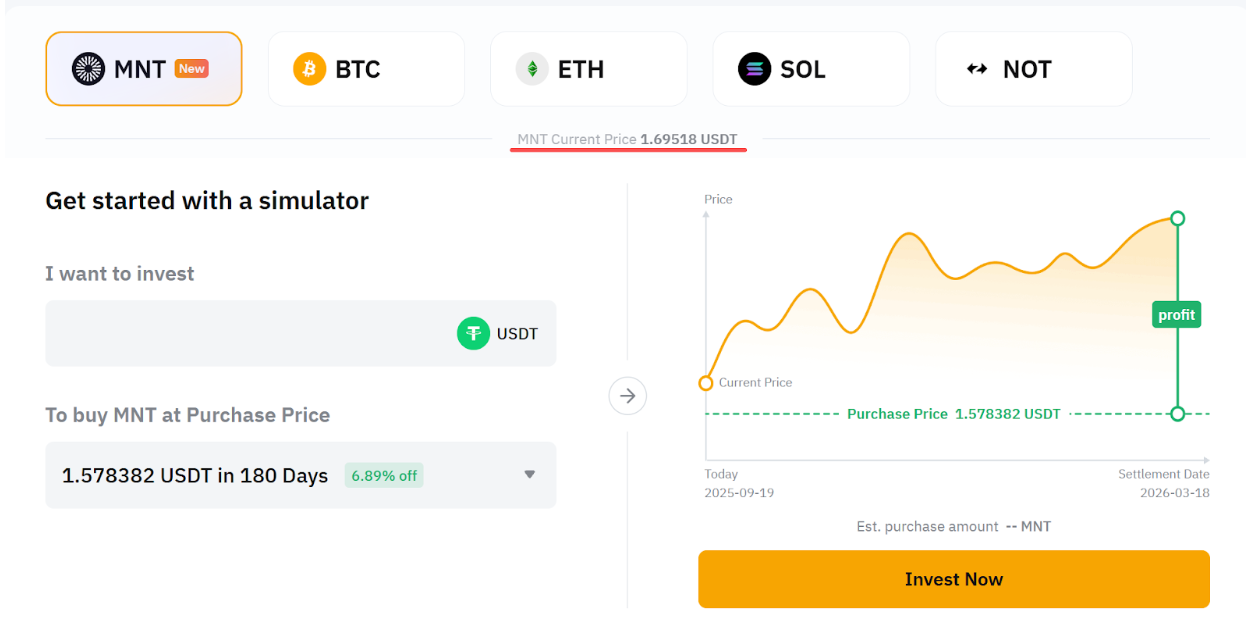
Task: Click the circled right arrow icon
Action: 628,396
